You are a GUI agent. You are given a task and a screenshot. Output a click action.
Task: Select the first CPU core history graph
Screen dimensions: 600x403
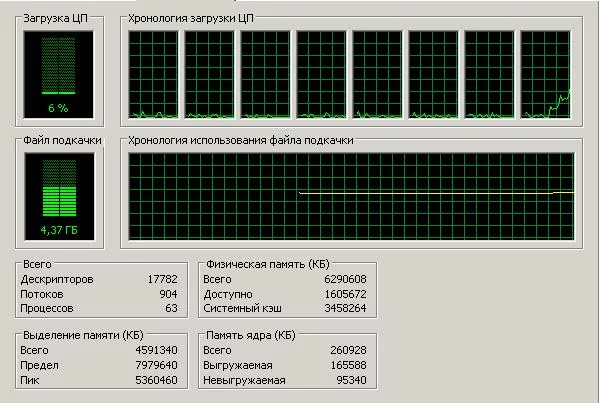coord(152,74)
